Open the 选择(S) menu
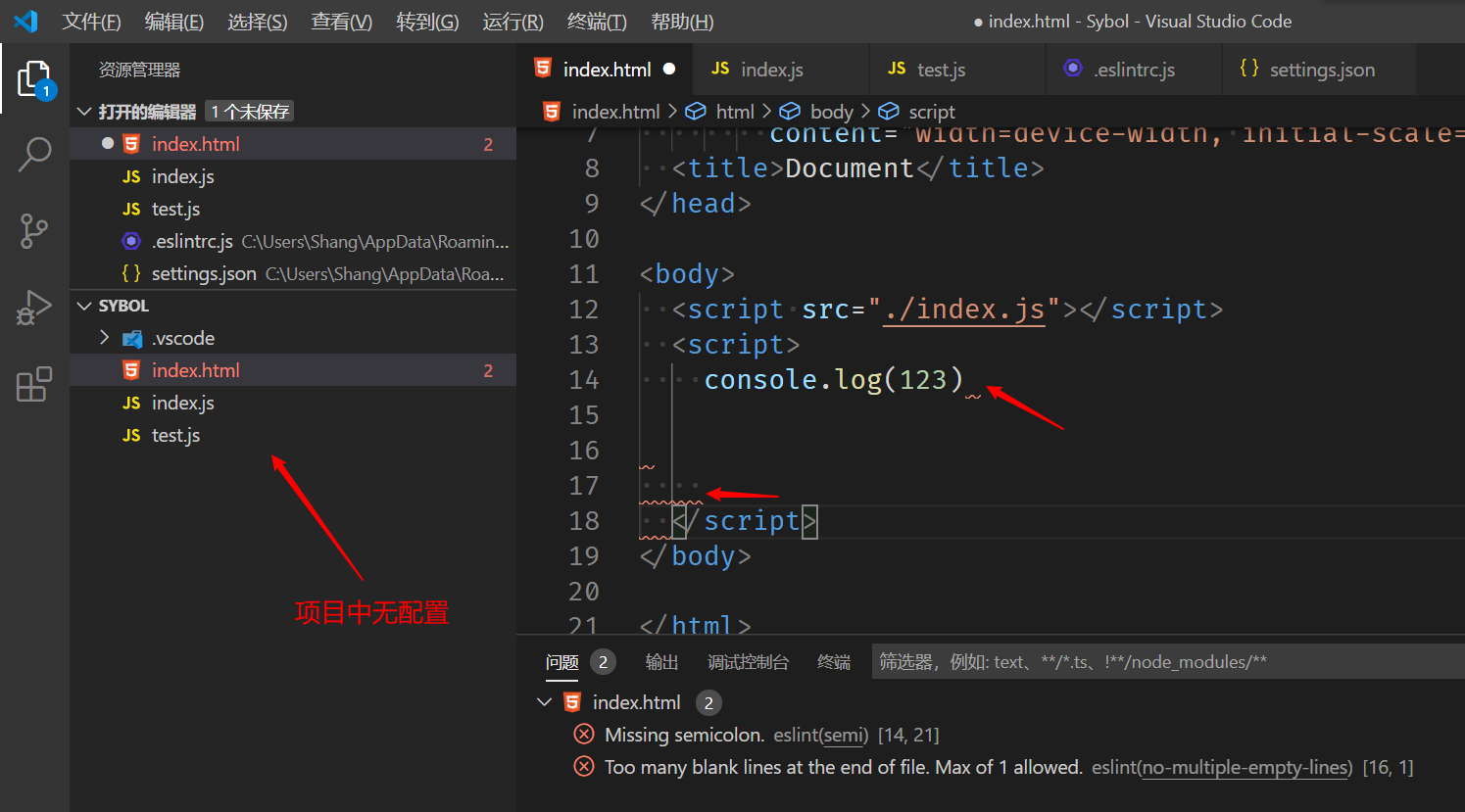This screenshot has width=1465, height=812. [x=257, y=22]
